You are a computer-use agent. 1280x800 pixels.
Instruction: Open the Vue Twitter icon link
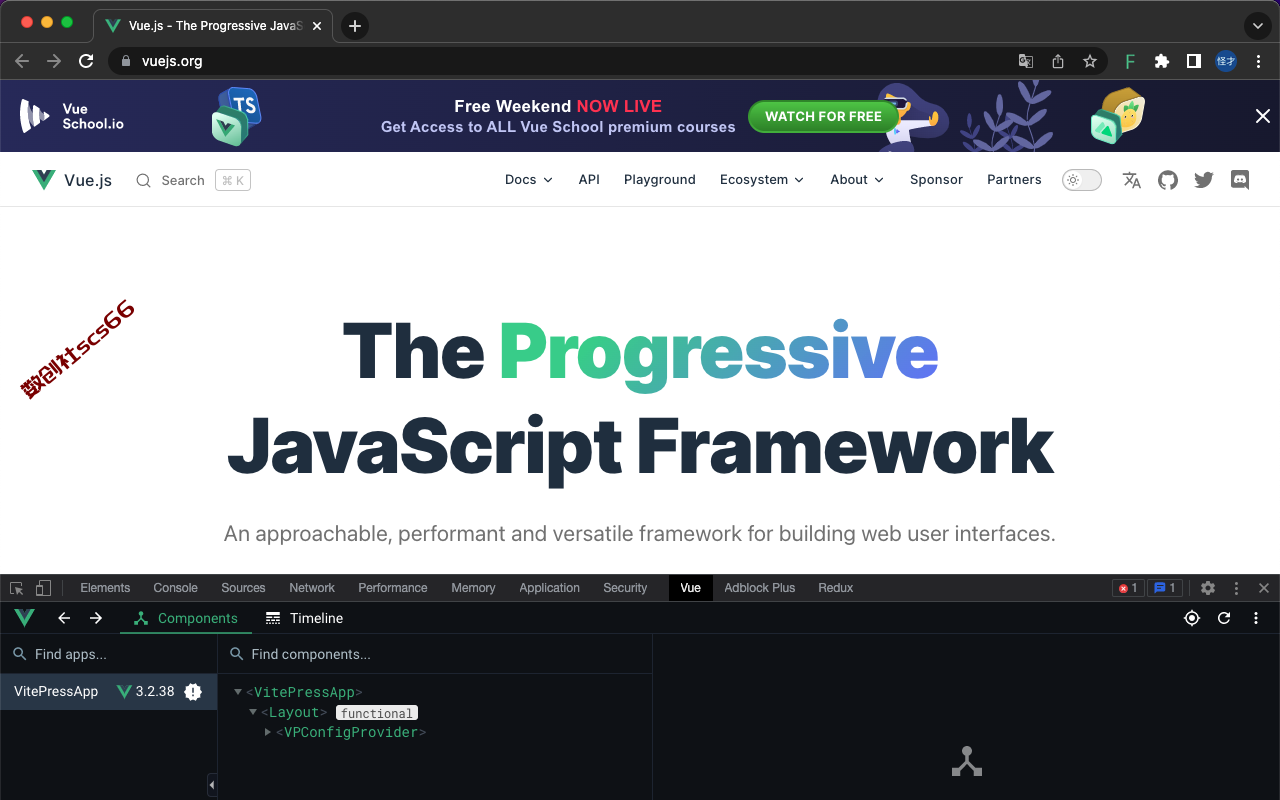1204,180
